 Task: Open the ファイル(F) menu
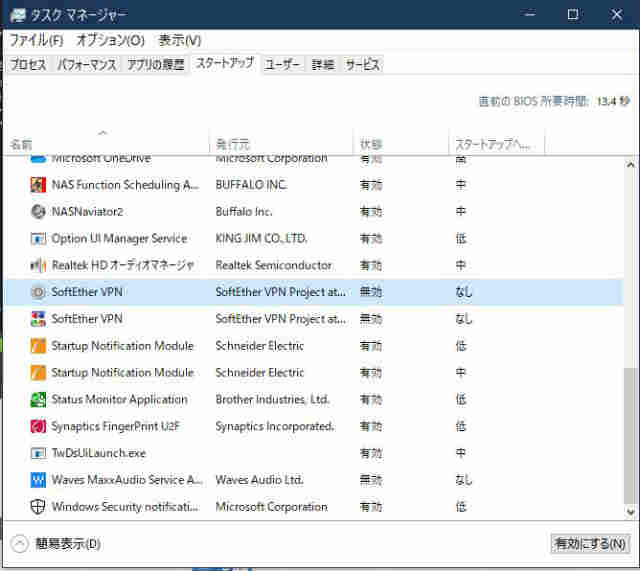coord(36,40)
